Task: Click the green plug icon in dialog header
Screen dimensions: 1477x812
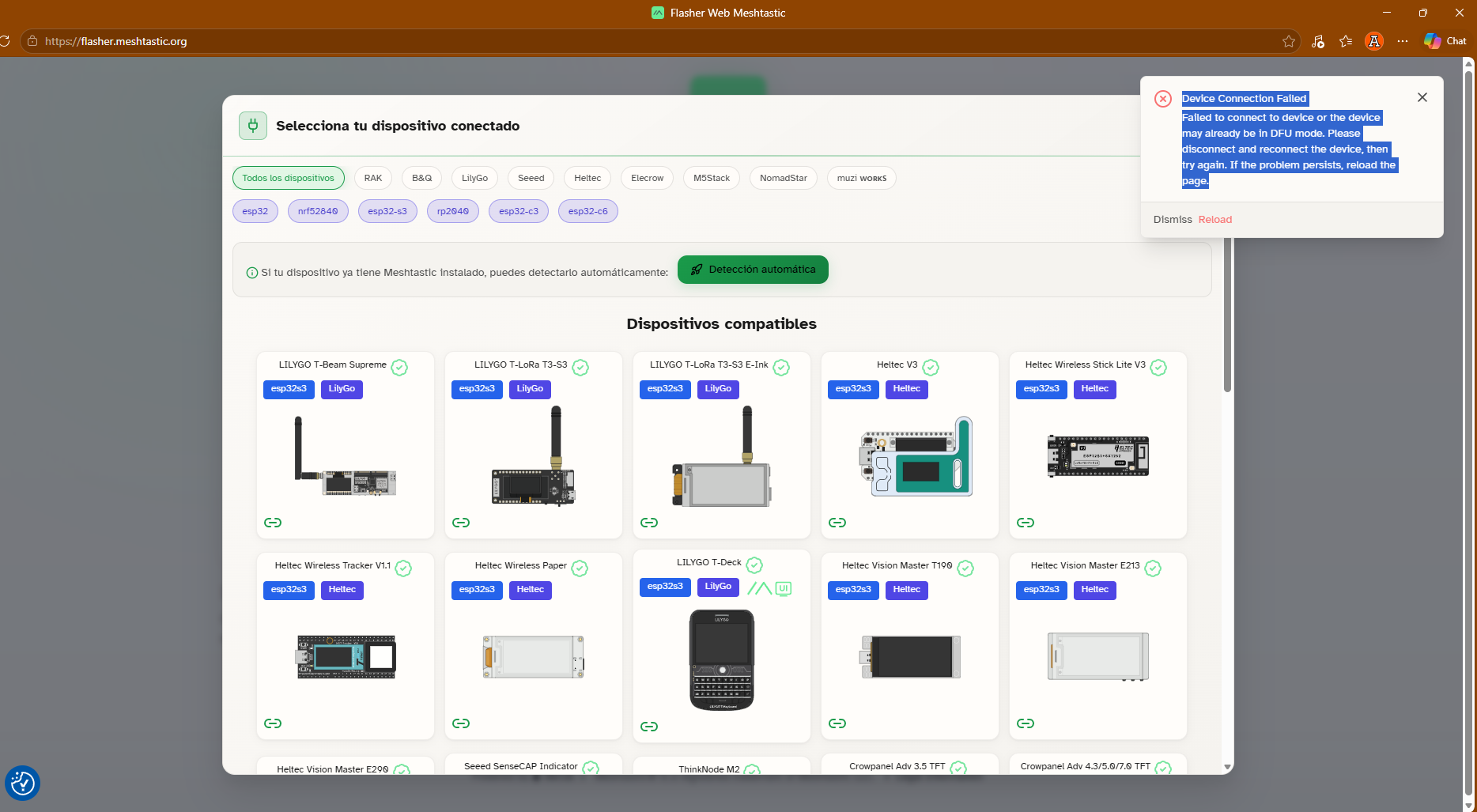Action: (253, 126)
